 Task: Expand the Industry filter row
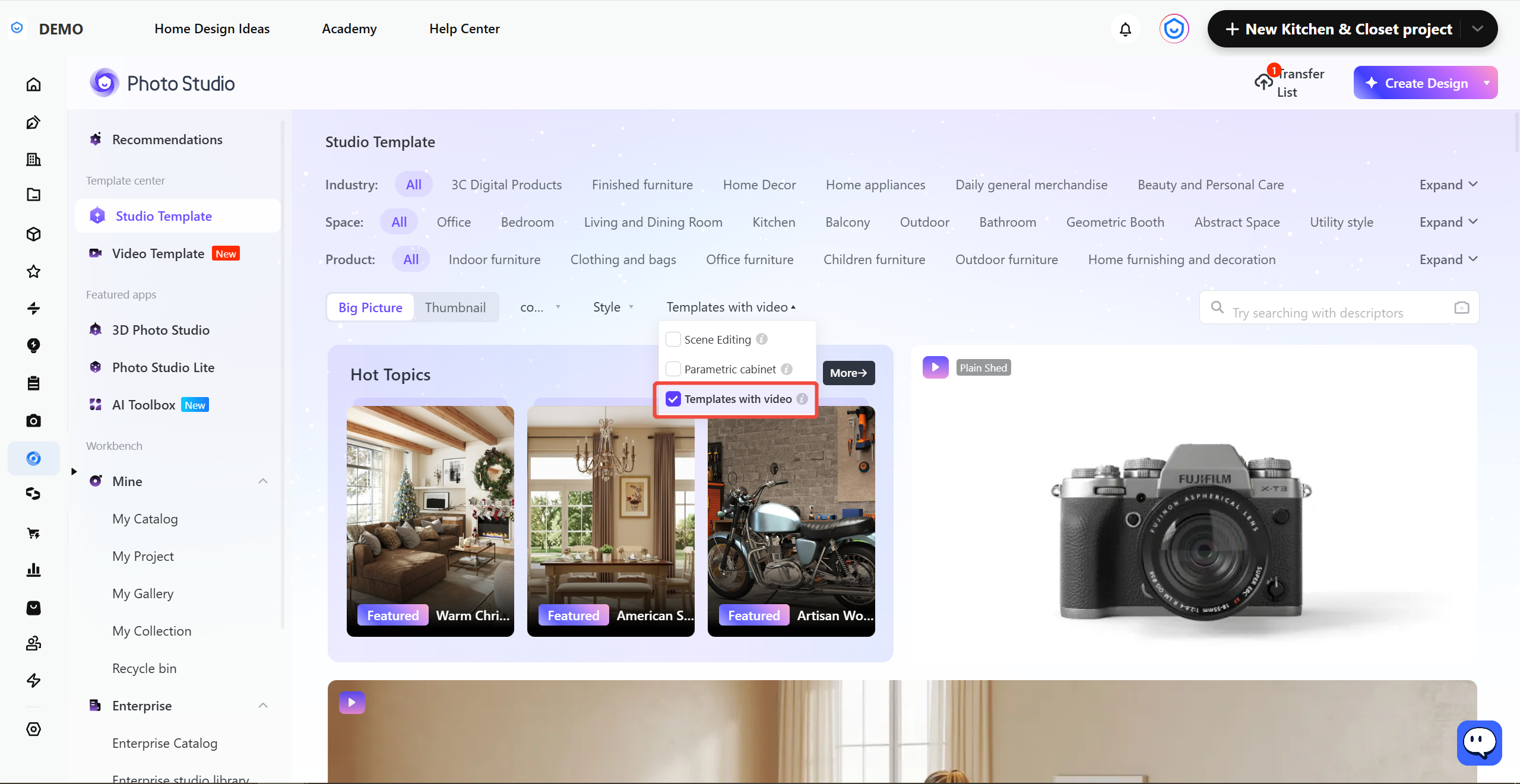[x=1448, y=185]
